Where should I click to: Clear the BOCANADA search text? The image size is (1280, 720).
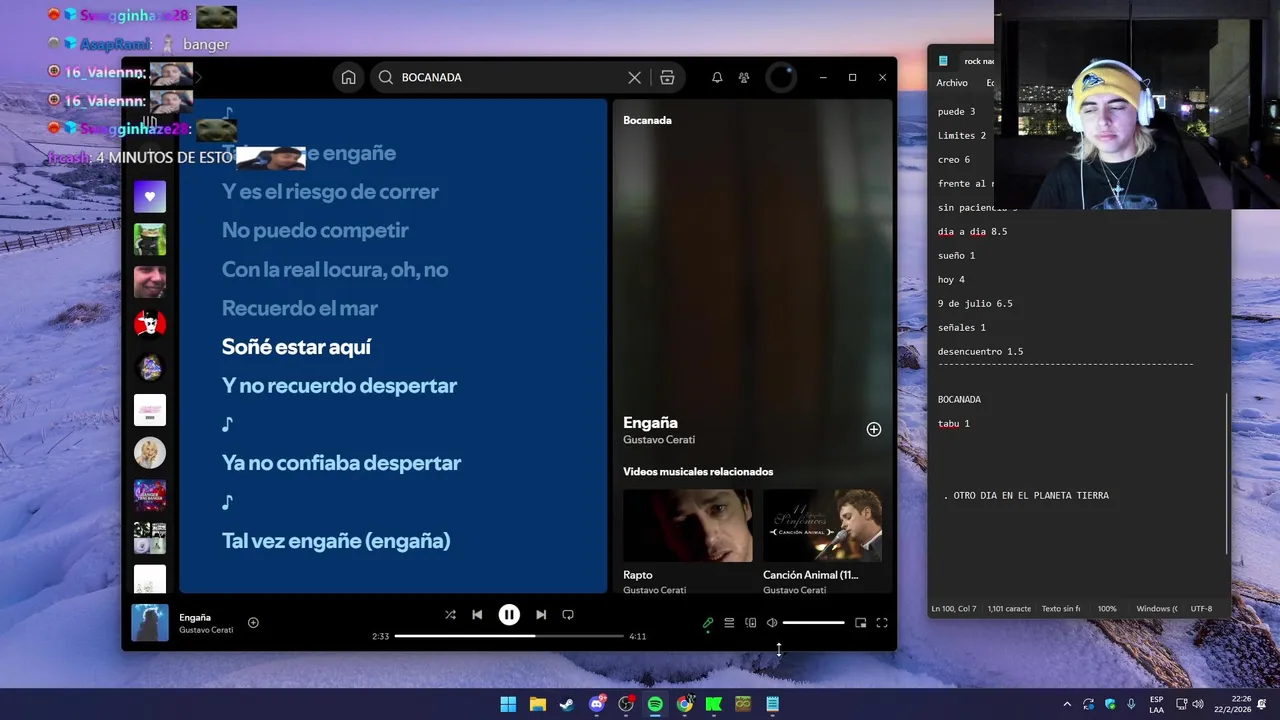point(634,77)
